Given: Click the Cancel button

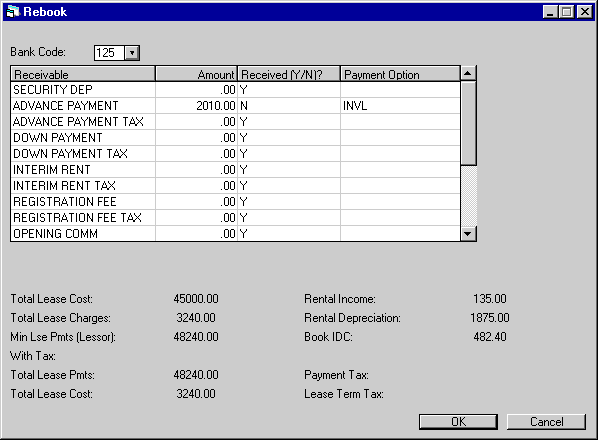Looking at the screenshot, I should coord(546,422).
